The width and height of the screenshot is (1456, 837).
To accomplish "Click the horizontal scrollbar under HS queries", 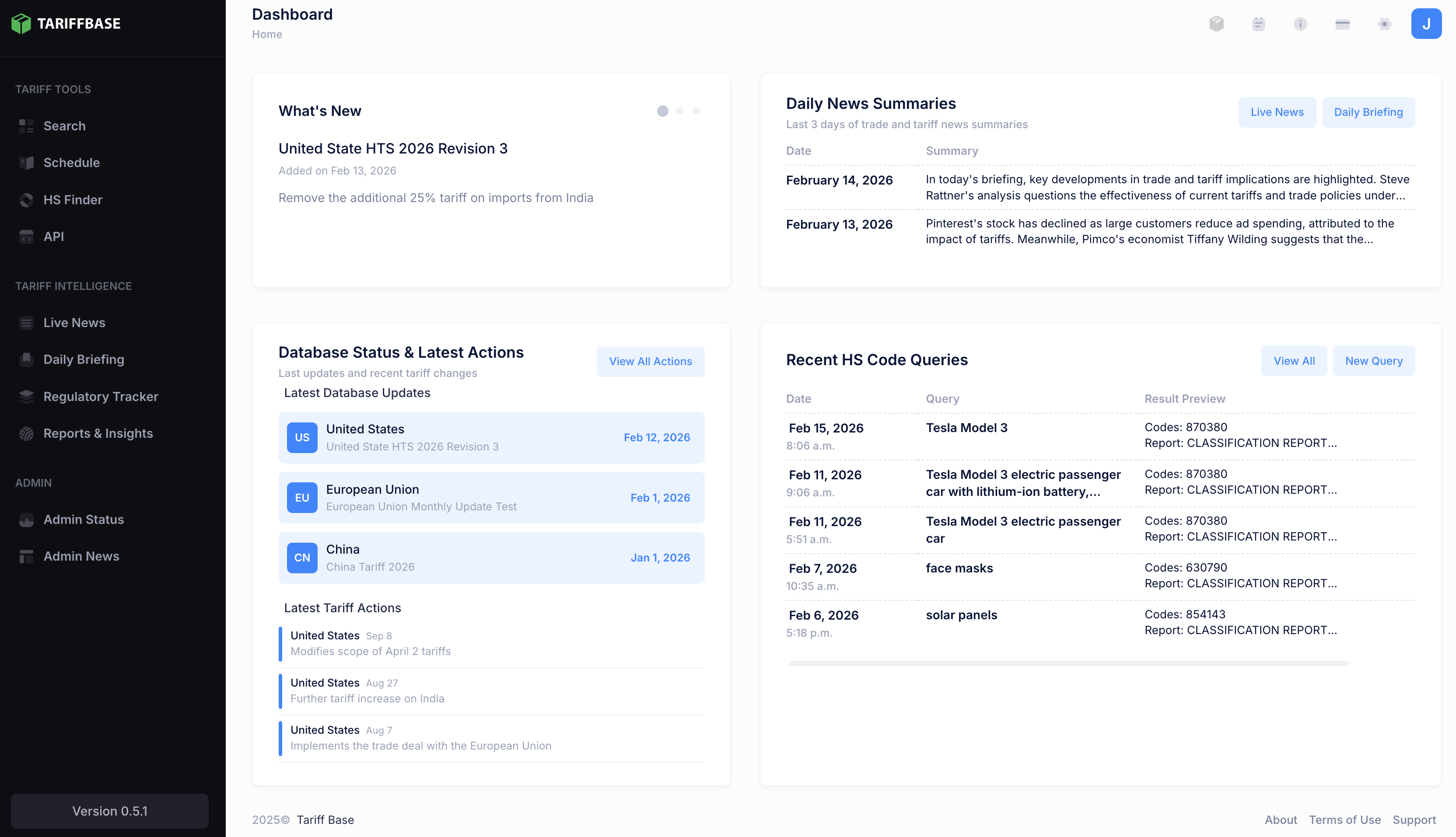I will [1068, 663].
